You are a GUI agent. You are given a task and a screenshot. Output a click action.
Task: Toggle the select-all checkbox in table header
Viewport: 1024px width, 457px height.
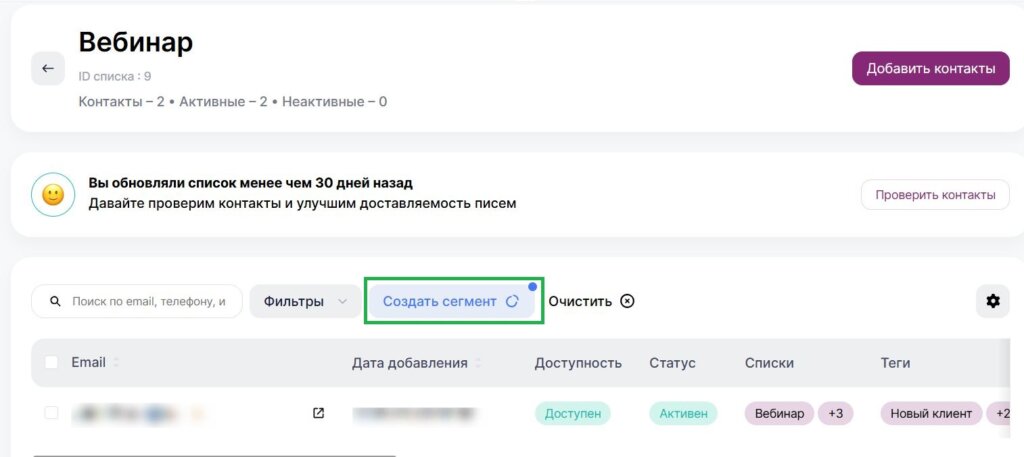[51, 363]
